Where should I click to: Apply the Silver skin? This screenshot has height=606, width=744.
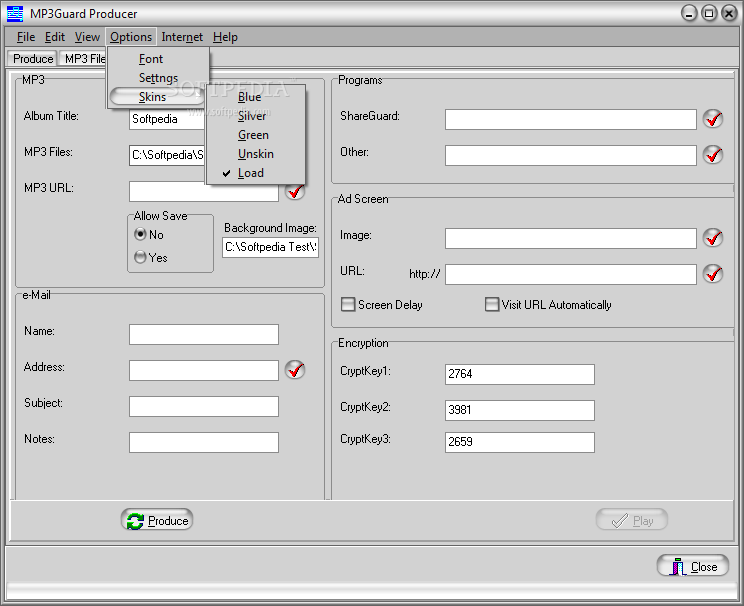pyautogui.click(x=256, y=116)
